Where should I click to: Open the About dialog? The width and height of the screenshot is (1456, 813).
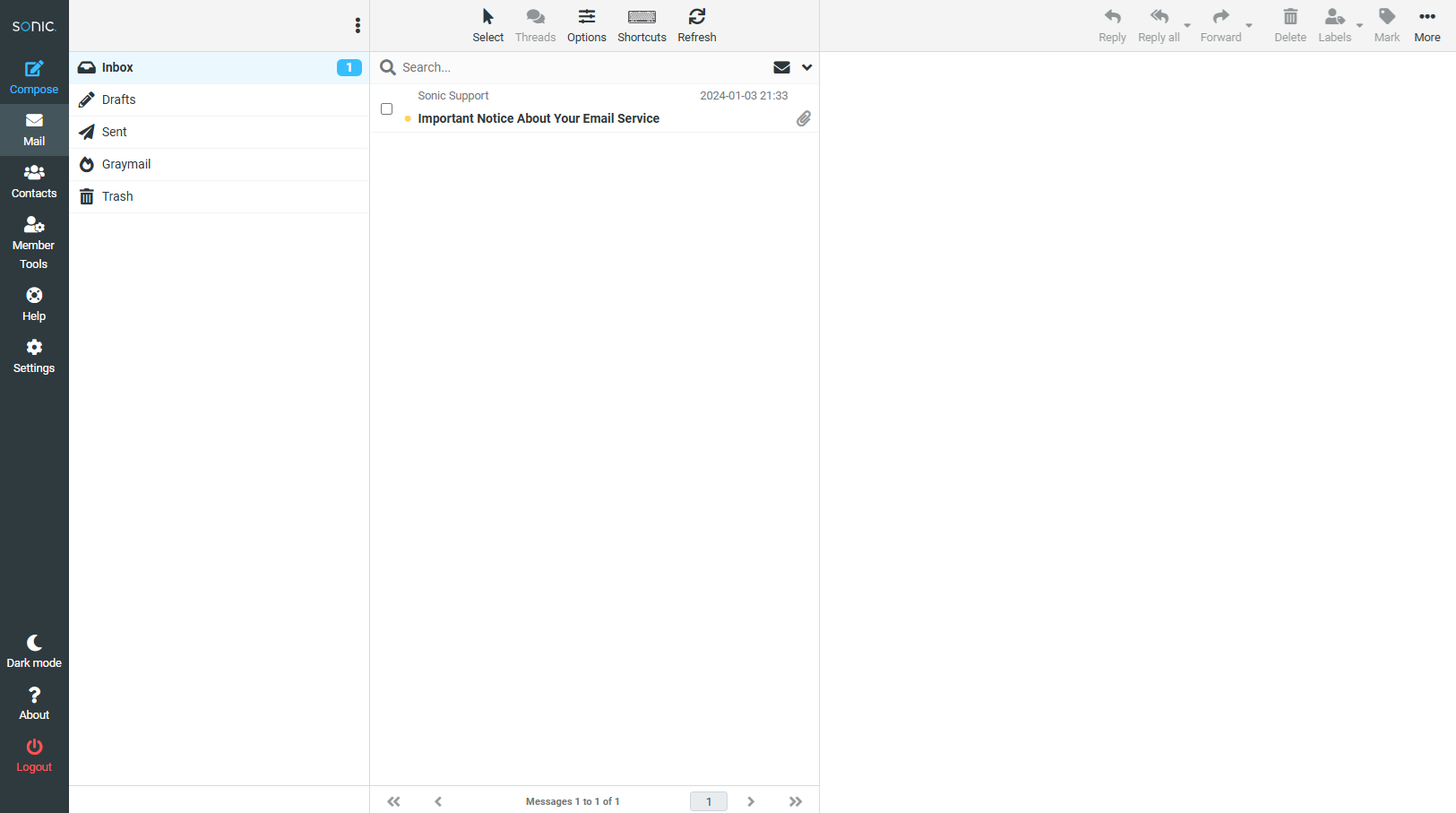[34, 704]
